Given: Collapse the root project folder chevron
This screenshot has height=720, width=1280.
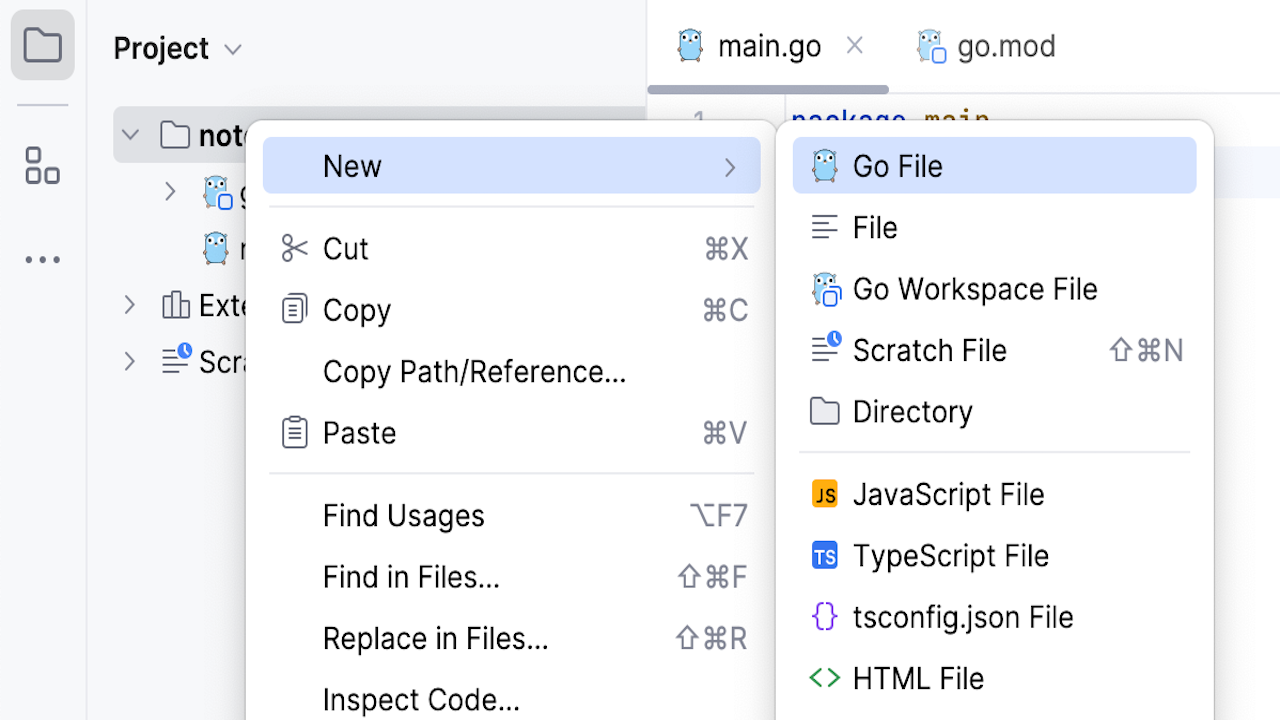Looking at the screenshot, I should click(130, 135).
